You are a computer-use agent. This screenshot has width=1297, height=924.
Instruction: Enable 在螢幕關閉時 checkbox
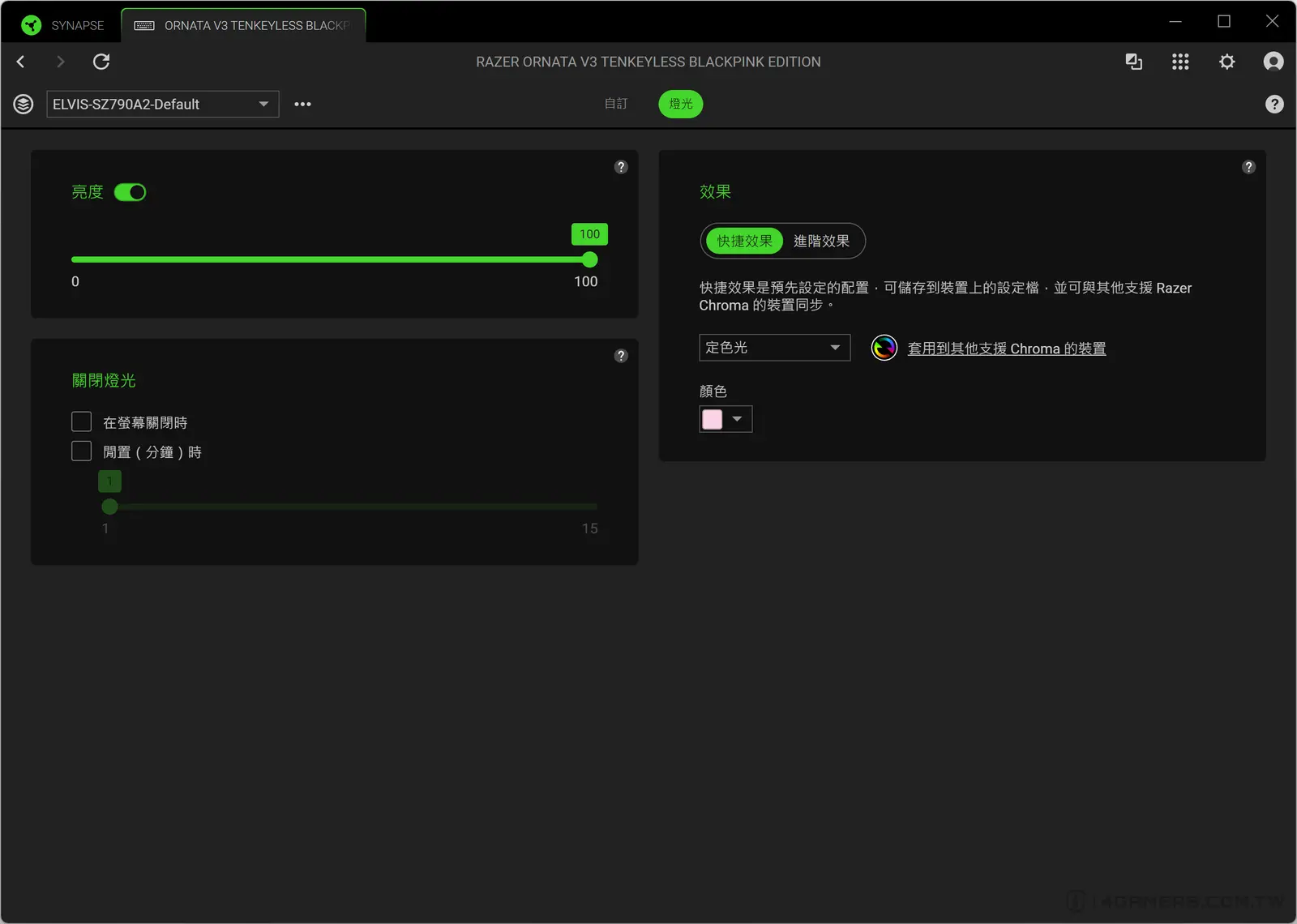click(x=81, y=421)
